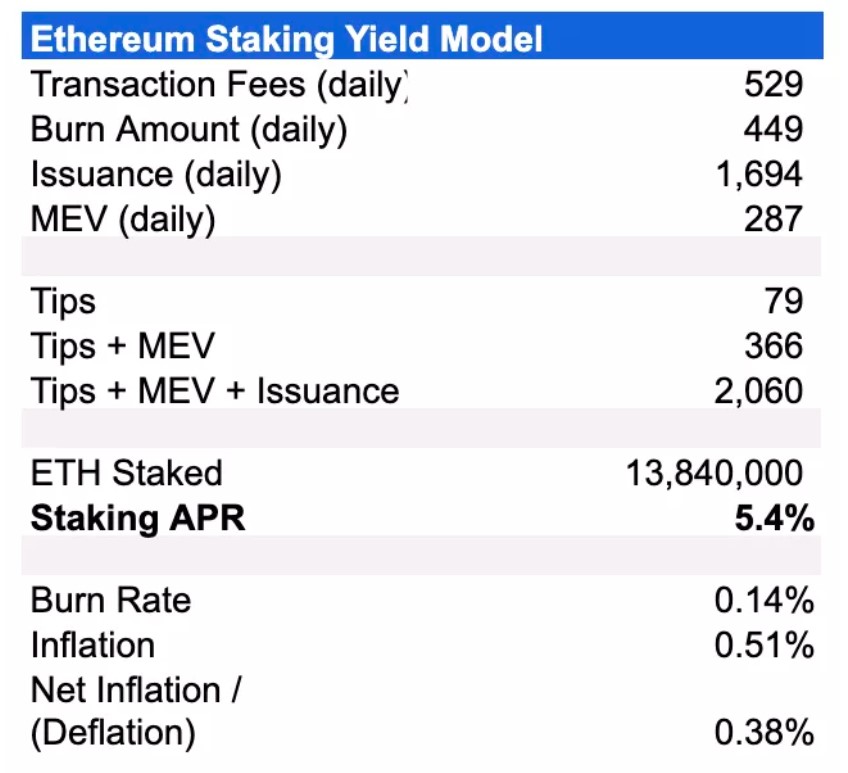Click the 366 Tips + MEV value
This screenshot has width=848, height=773.
[x=774, y=346]
